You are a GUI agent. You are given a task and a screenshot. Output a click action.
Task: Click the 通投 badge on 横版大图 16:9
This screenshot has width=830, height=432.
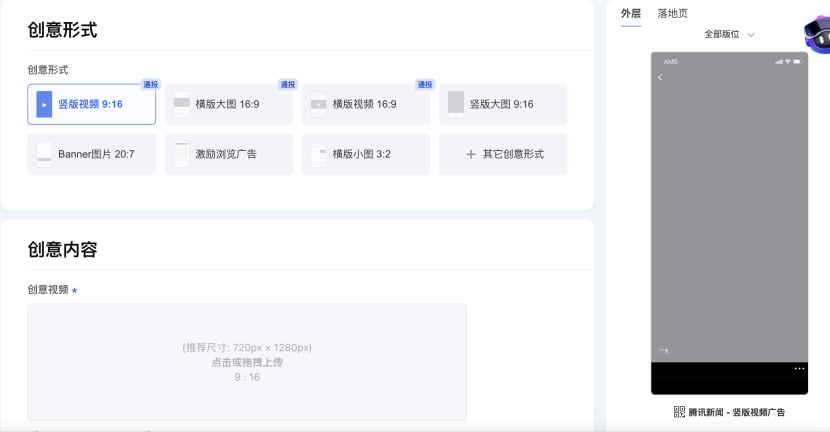click(x=288, y=85)
